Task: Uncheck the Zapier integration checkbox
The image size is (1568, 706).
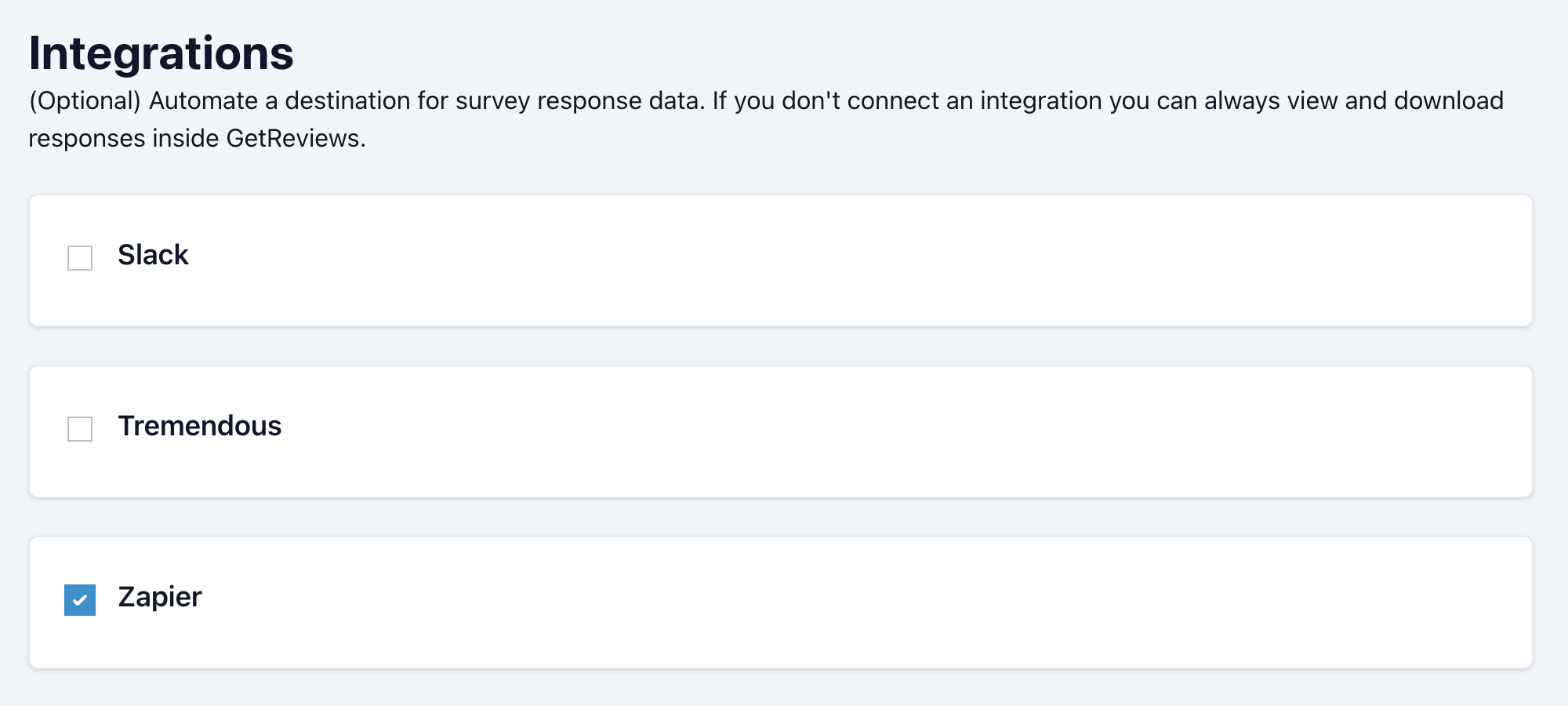Action: point(78,599)
